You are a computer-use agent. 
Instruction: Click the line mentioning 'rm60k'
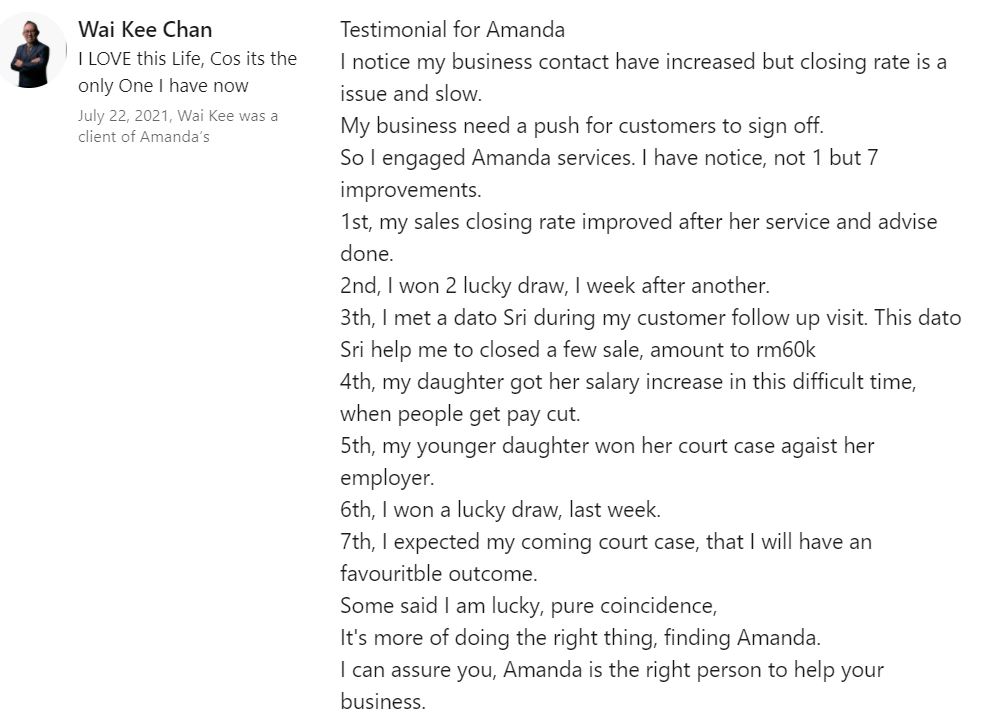click(577, 349)
